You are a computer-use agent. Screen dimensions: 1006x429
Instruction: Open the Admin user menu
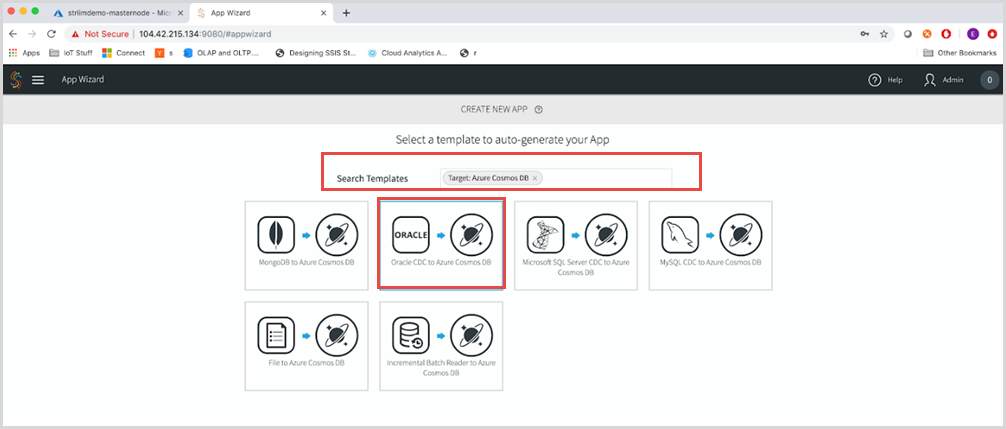tap(944, 80)
